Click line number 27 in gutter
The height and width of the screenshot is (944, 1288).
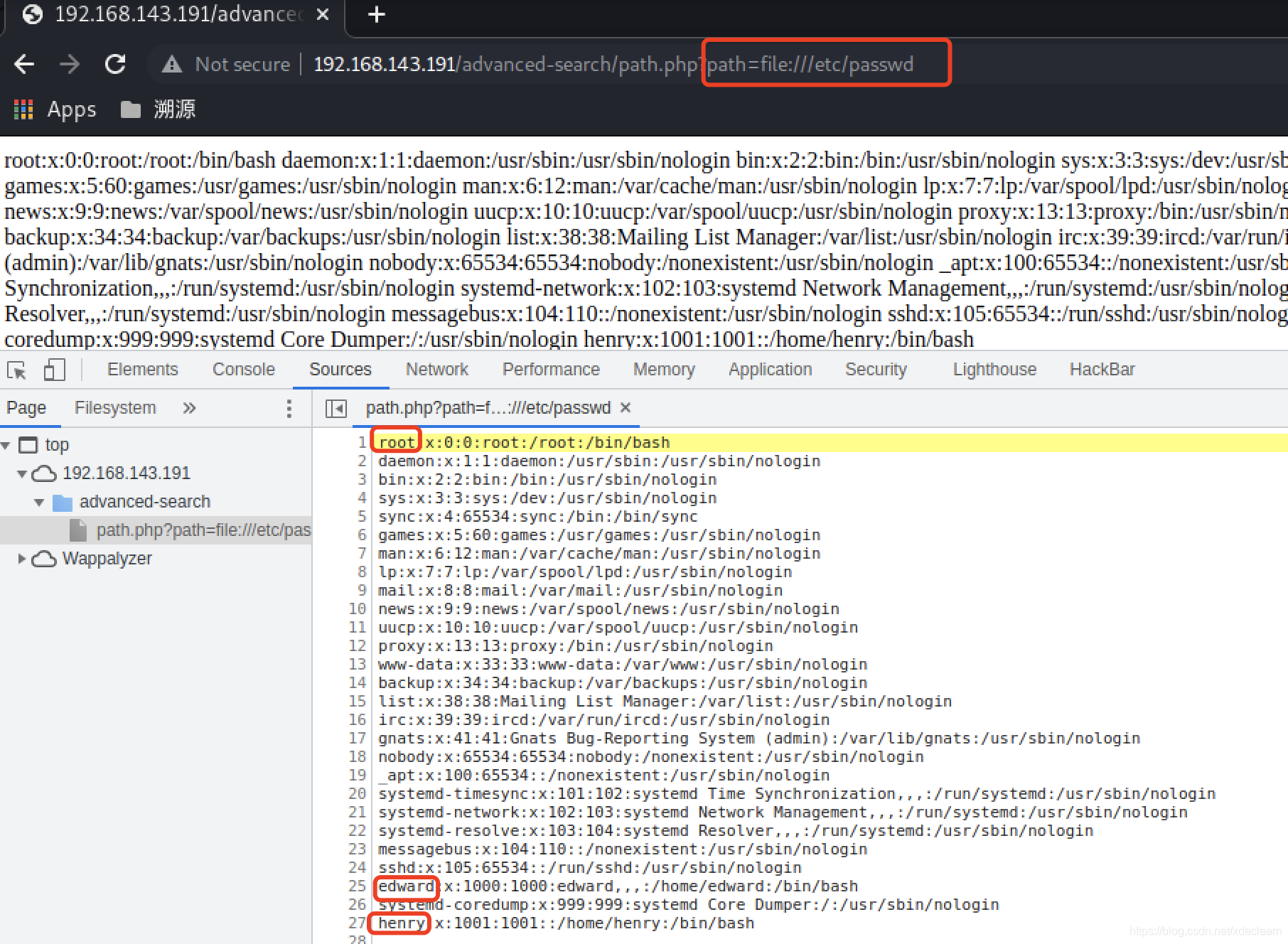pyautogui.click(x=358, y=923)
